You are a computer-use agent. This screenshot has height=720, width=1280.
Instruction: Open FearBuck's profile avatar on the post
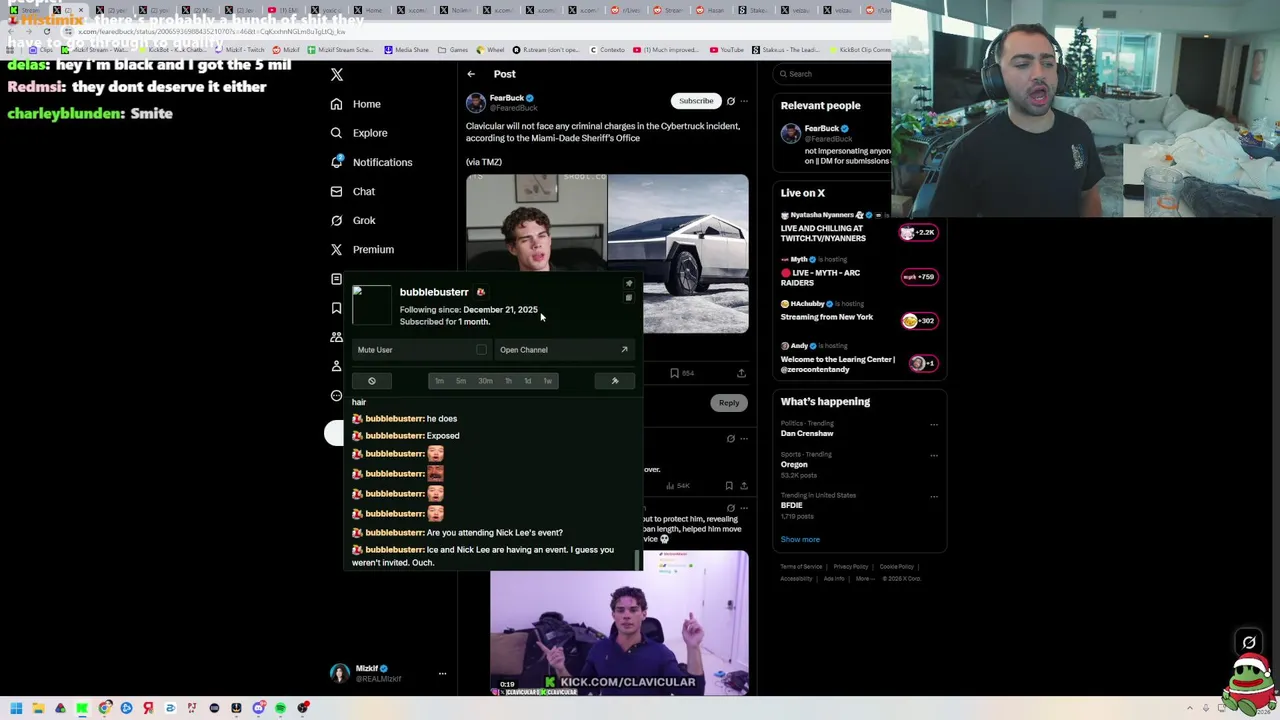pyautogui.click(x=475, y=102)
